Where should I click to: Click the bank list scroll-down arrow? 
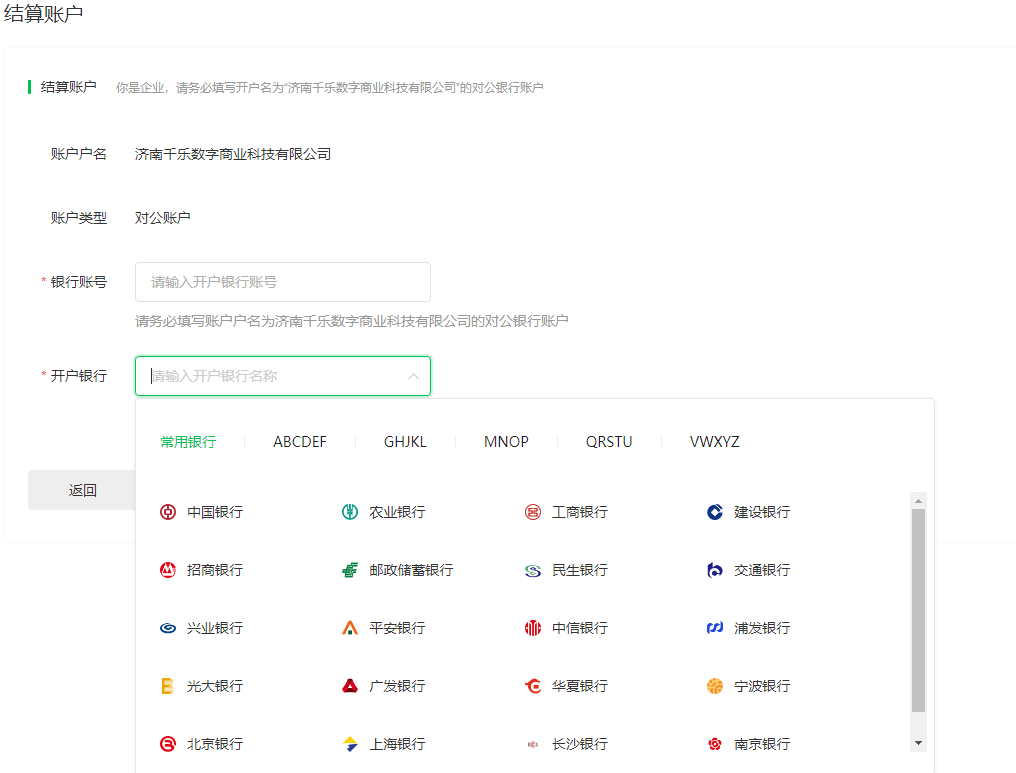918,743
